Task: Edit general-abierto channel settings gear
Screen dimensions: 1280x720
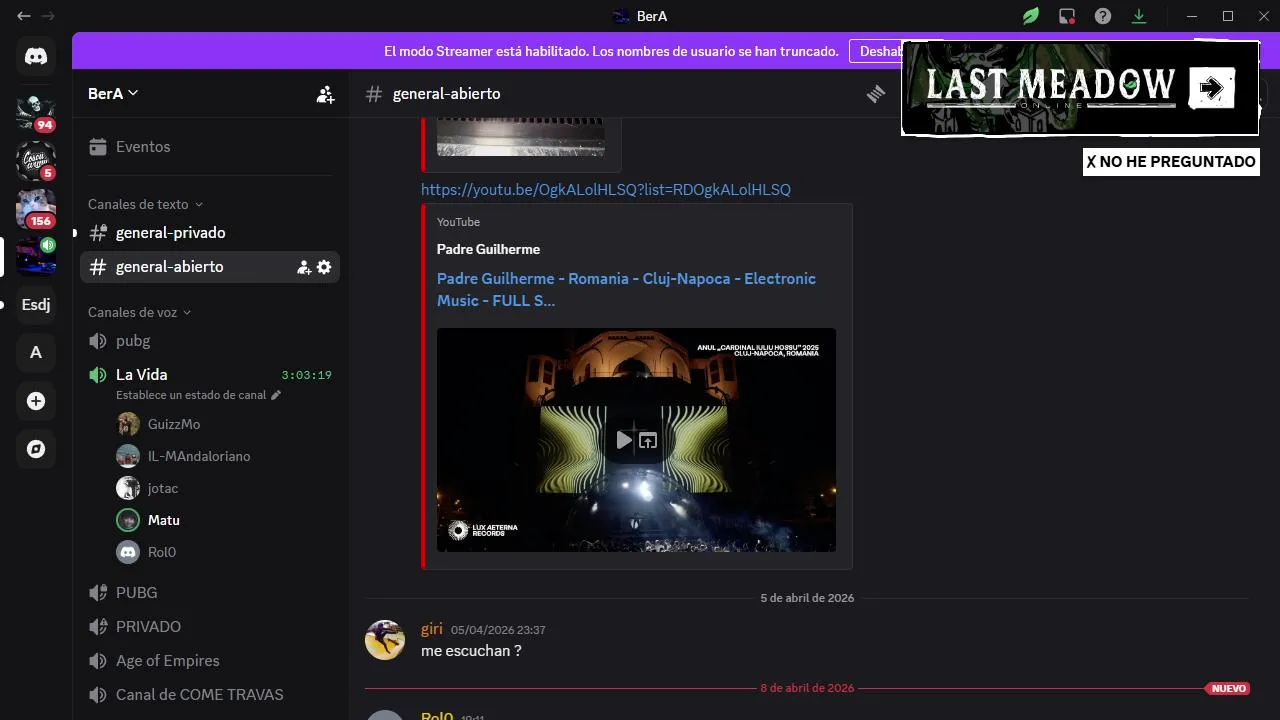Action: coord(324,267)
